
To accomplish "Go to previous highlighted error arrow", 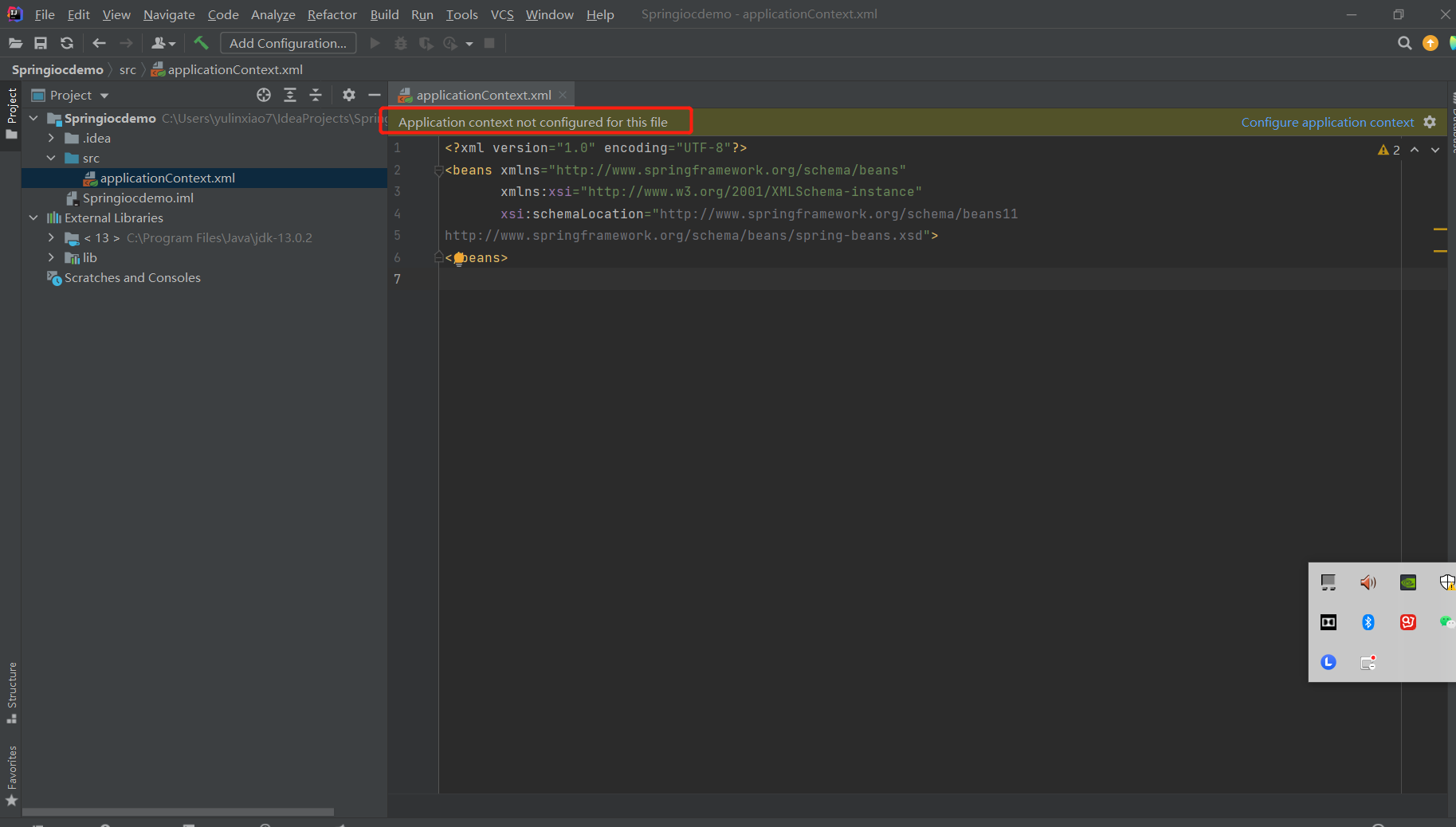I will point(1415,150).
